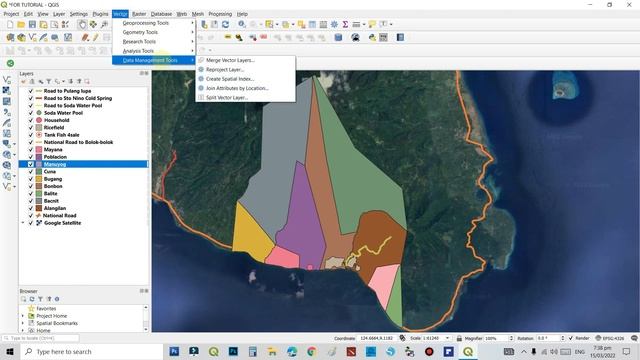Expand the Geometry Tools submenu
The image size is (640, 360).
coord(154,32)
